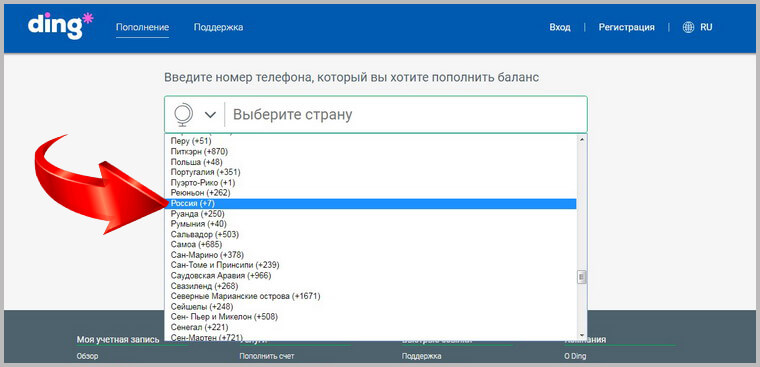Screen dimensions: 760x367
Task: Select Свазиленд (+268) from the list
Action: pyautogui.click(x=370, y=286)
